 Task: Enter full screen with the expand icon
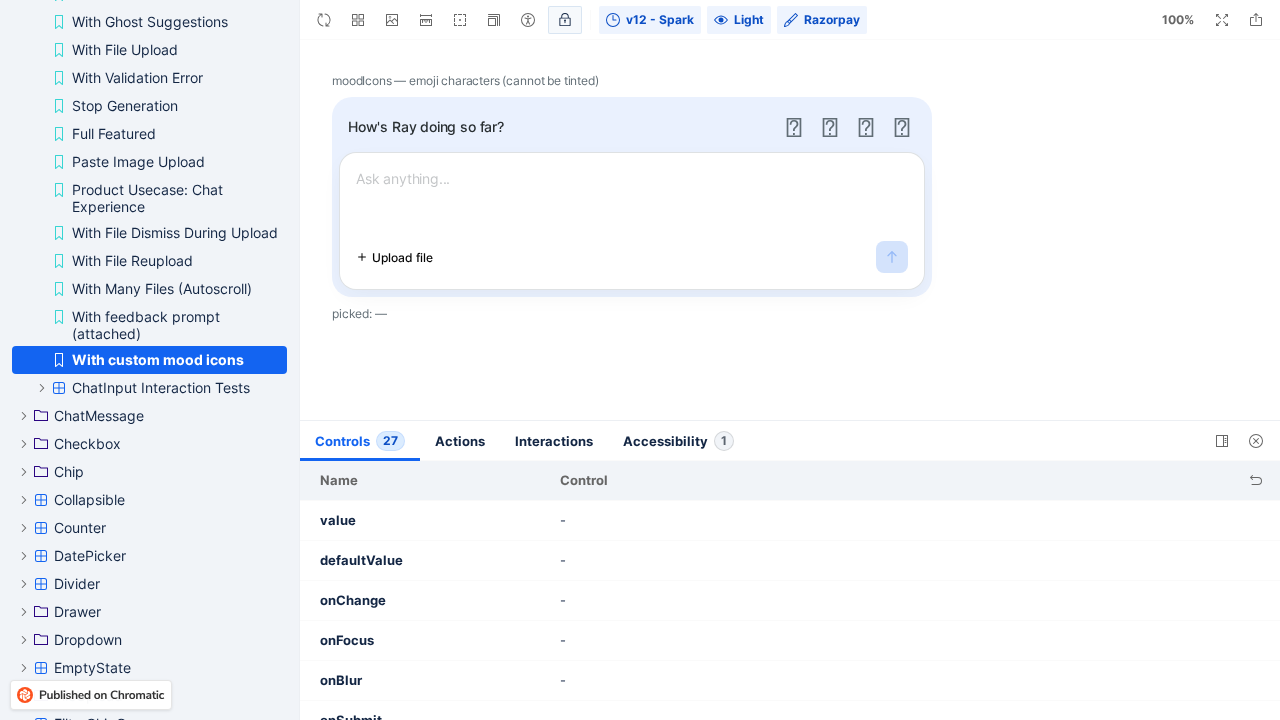pos(1222,20)
